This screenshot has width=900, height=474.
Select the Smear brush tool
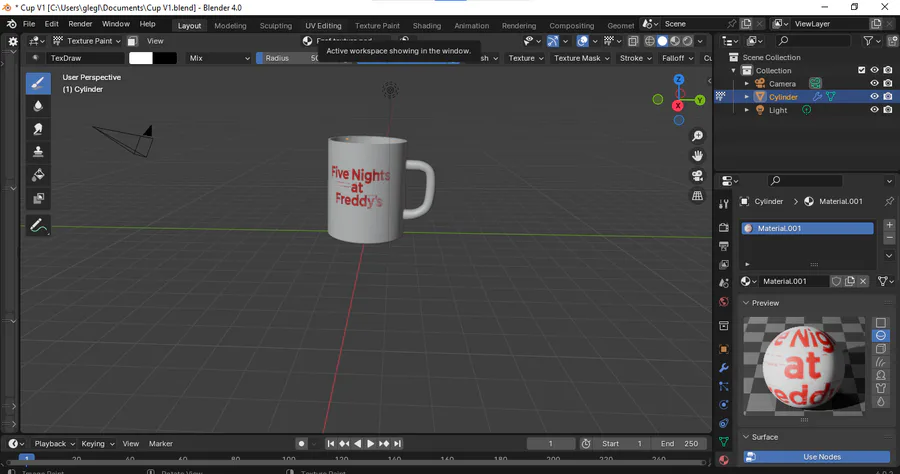pos(38,129)
